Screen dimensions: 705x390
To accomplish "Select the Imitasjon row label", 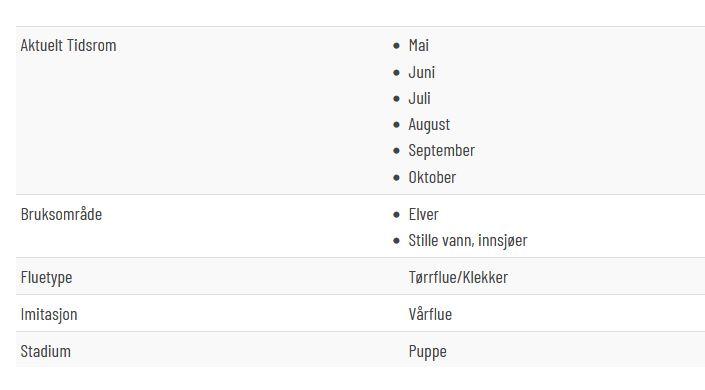I will pos(49,314).
